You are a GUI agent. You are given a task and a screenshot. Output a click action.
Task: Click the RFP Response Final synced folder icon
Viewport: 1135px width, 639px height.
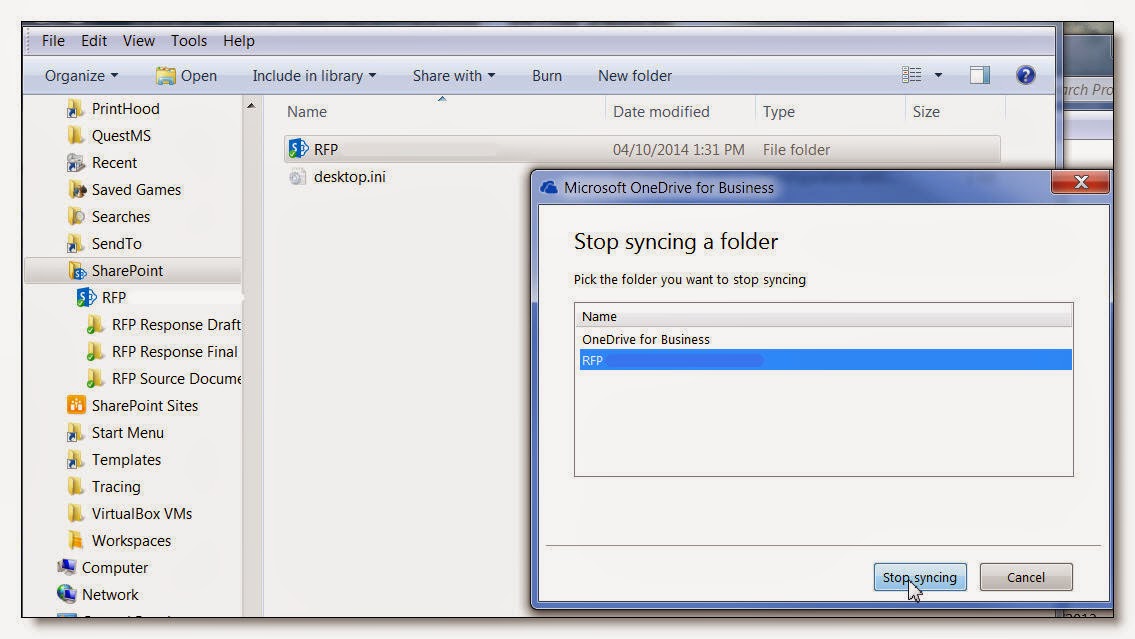click(95, 352)
